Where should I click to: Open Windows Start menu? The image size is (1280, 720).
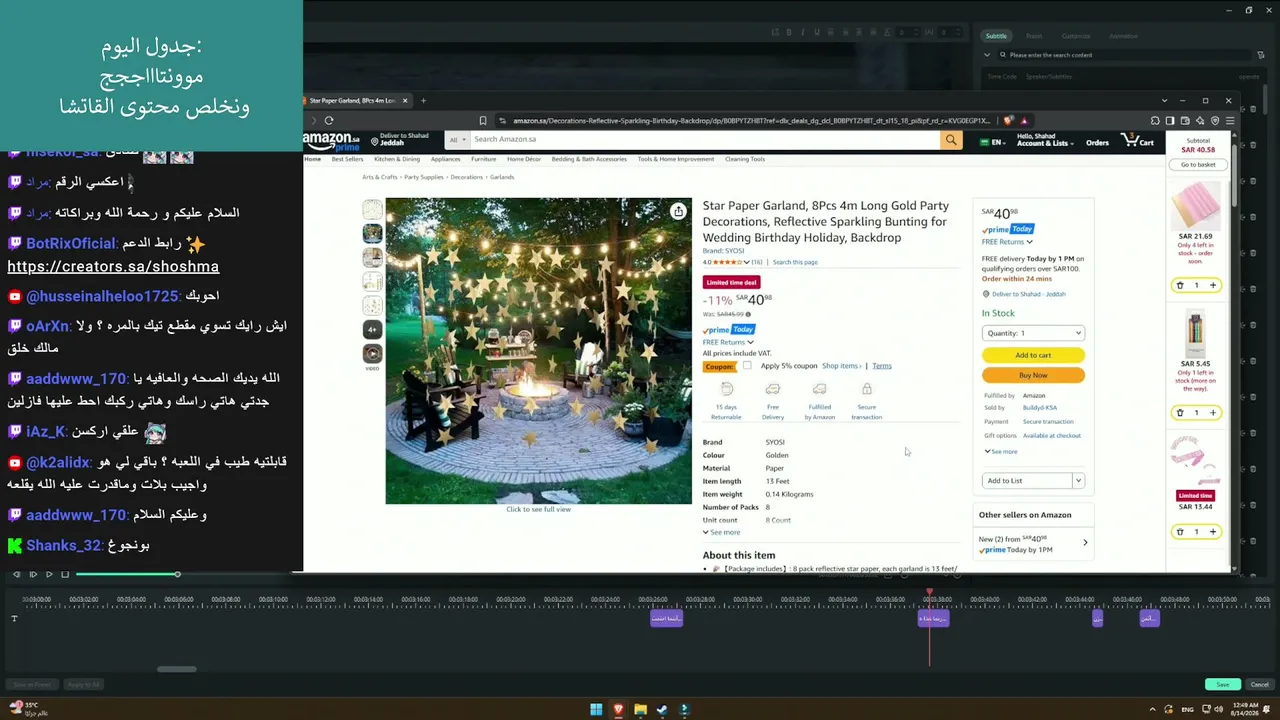click(596, 710)
